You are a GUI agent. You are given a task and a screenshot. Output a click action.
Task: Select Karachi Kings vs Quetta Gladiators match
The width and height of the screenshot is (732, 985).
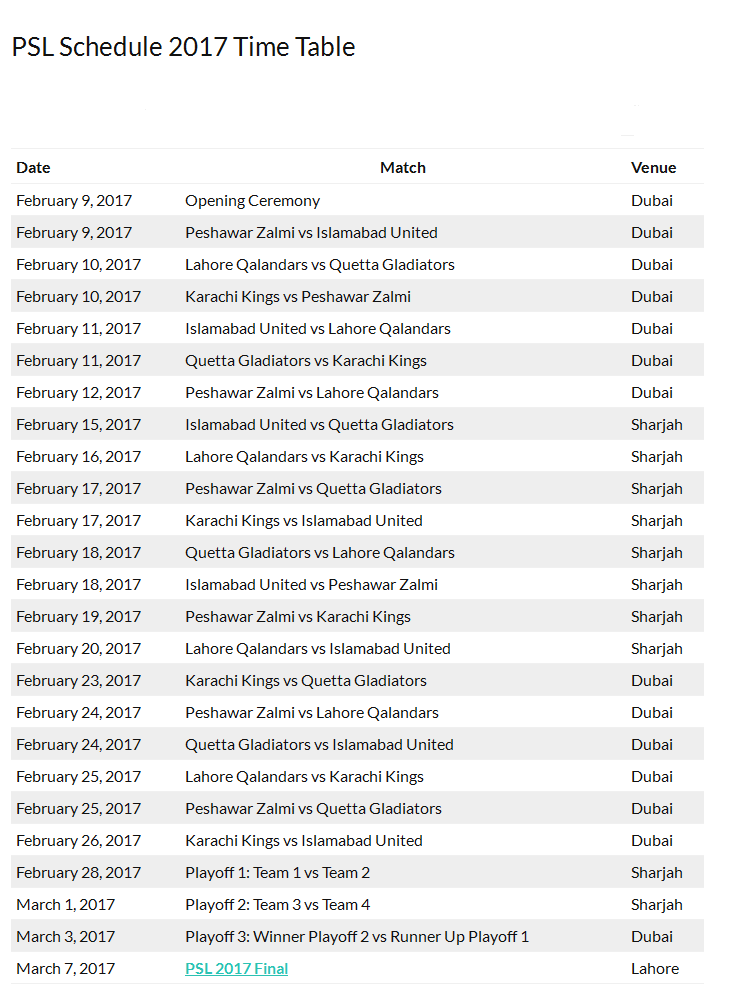(x=305, y=680)
